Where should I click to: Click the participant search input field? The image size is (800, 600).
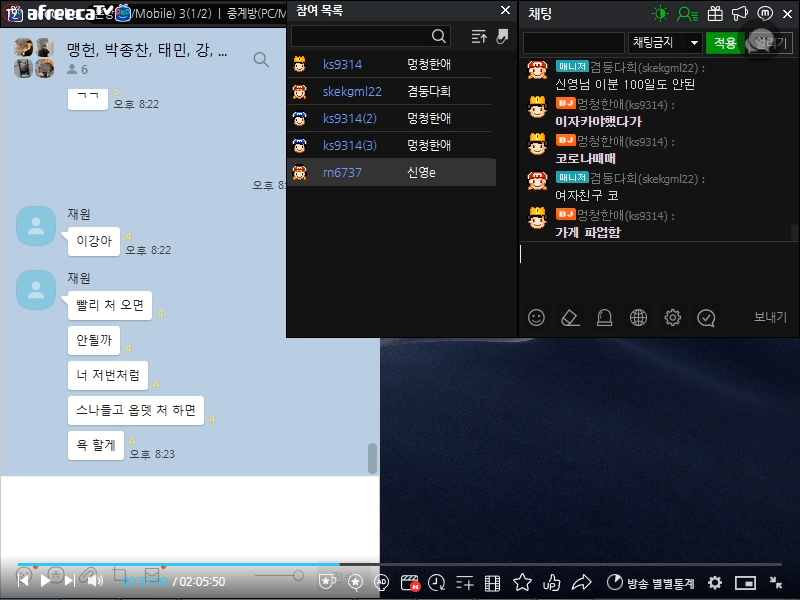361,36
